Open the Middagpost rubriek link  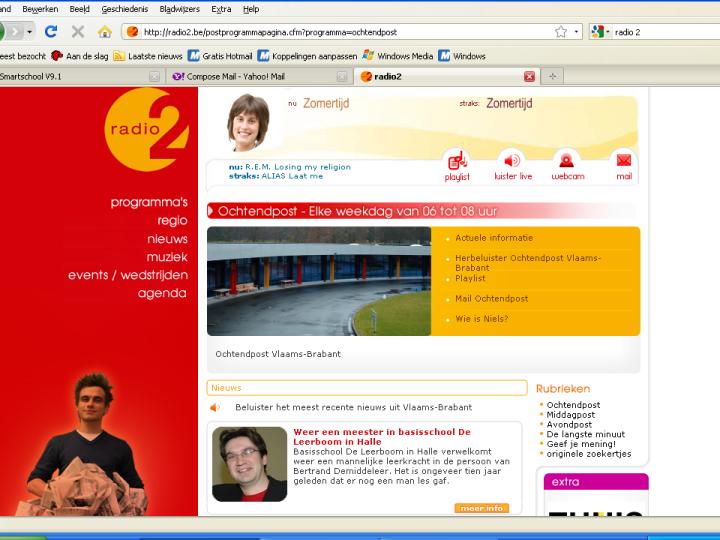(570, 415)
